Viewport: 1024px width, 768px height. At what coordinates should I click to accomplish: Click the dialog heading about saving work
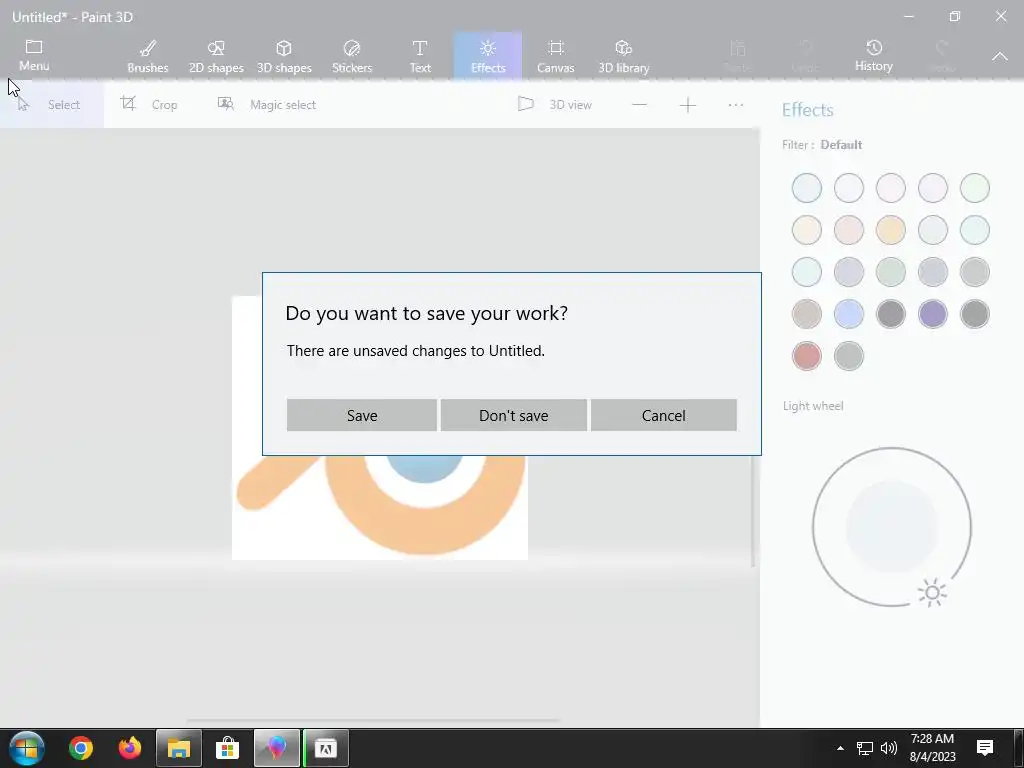tap(426, 313)
